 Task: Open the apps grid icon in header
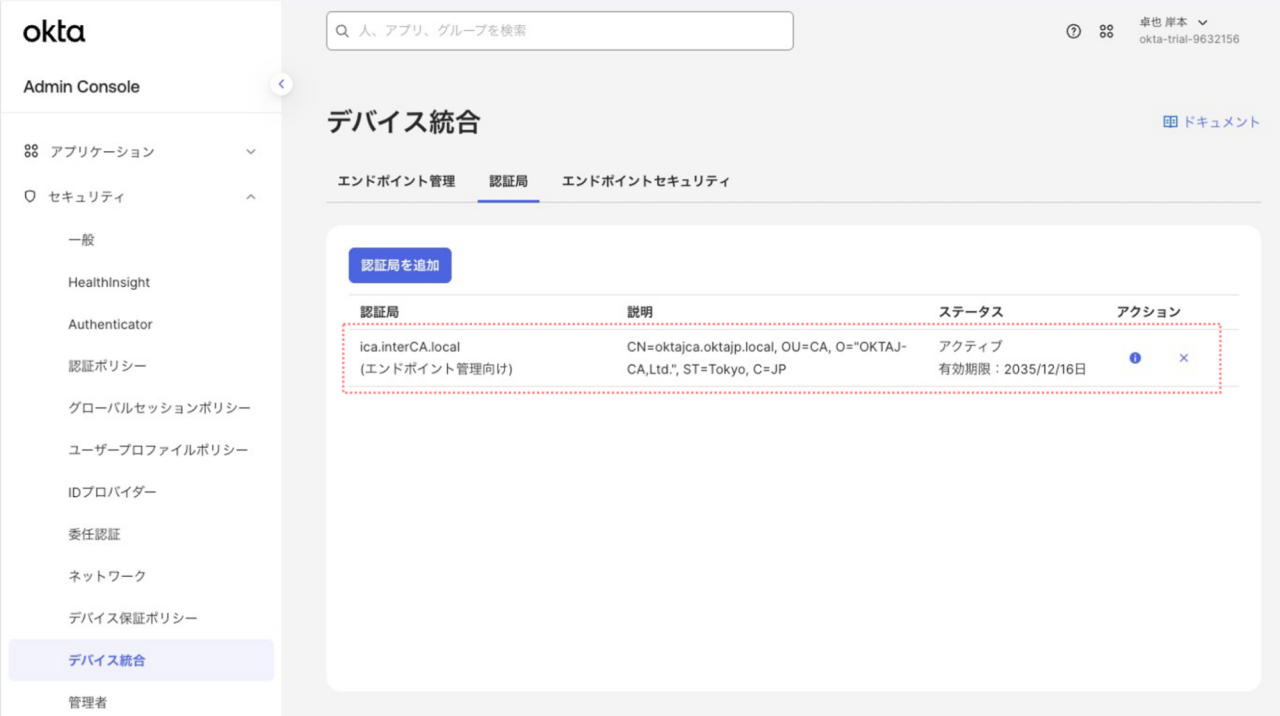(1106, 31)
